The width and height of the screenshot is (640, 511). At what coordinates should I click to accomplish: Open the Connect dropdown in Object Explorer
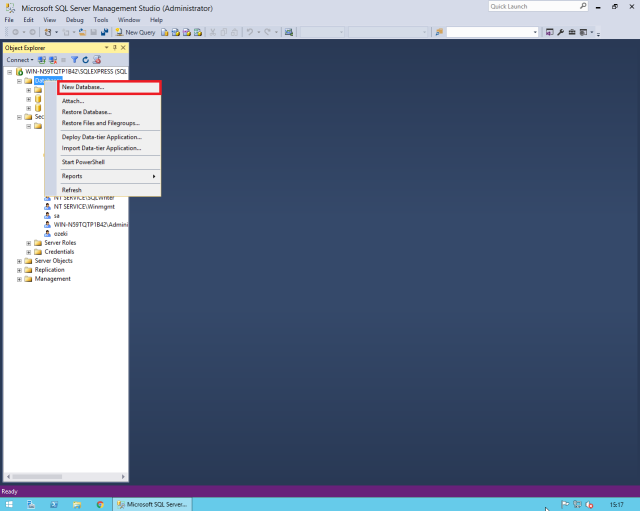click(20, 60)
